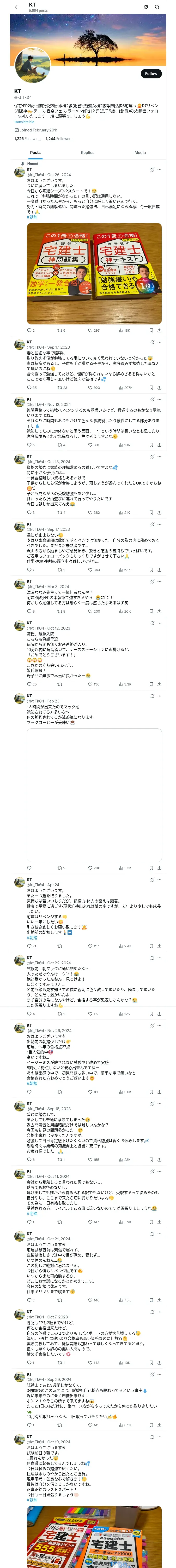Open the 宅建士 books photo in pinned post

click(94, 274)
